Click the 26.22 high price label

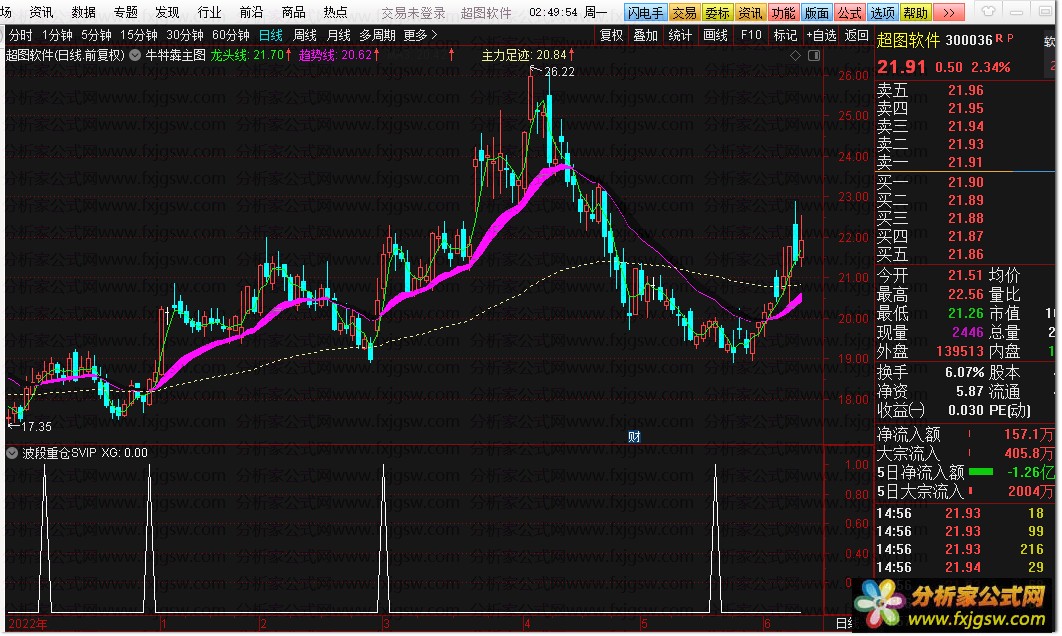(559, 72)
